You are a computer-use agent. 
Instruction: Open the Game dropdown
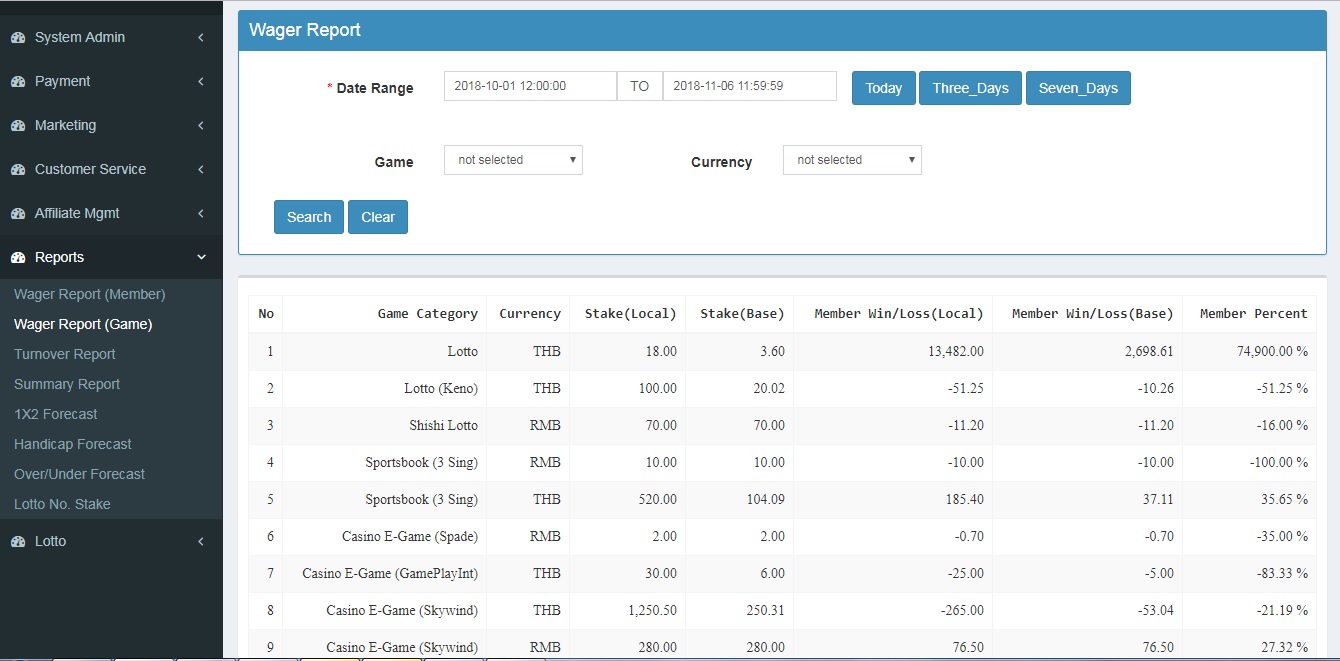513,160
